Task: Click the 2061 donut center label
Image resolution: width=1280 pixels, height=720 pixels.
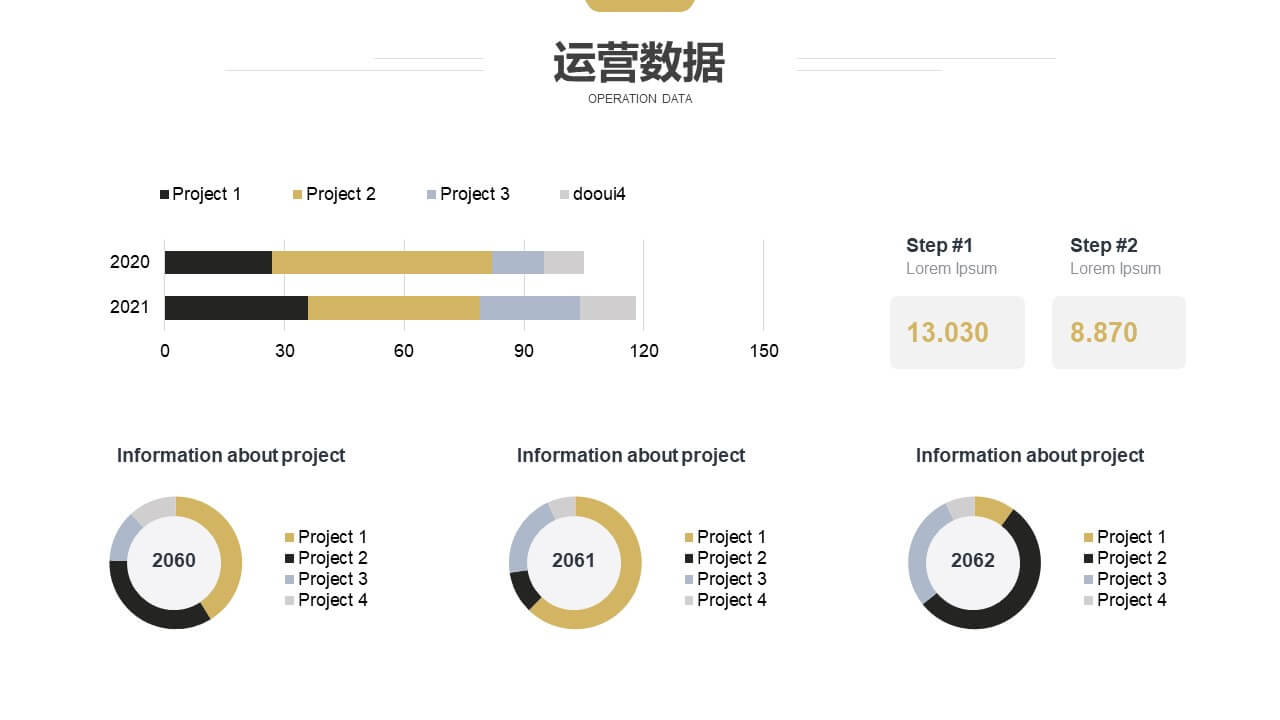Action: (x=574, y=561)
